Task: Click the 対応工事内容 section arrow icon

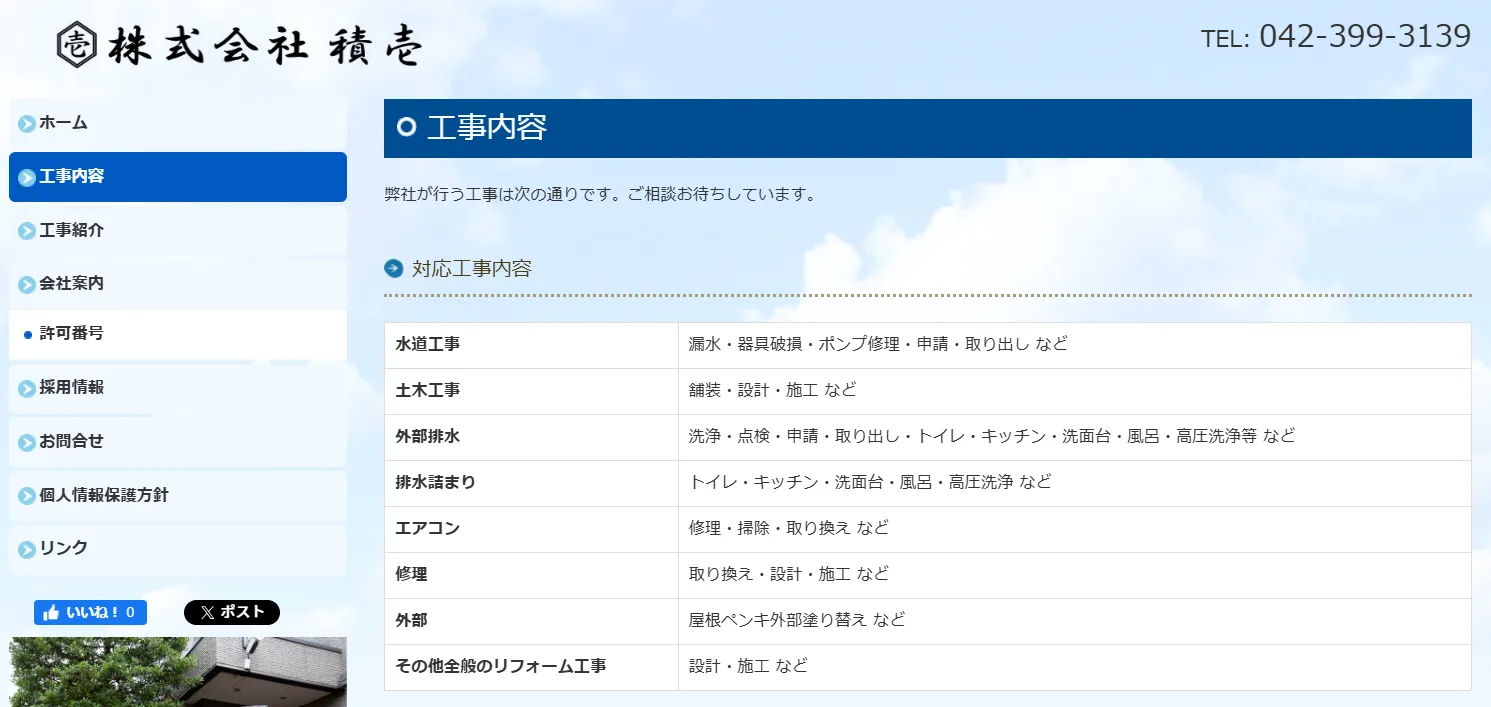Action: 393,268
